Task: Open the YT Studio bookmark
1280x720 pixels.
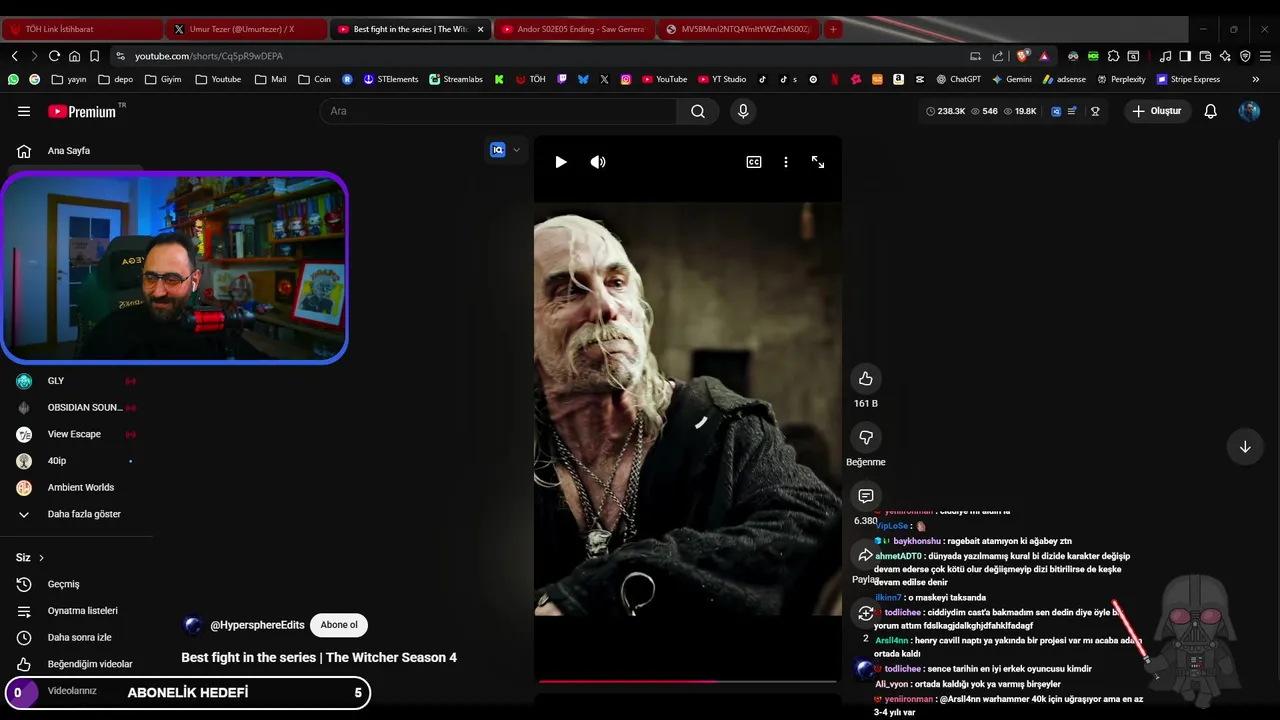Action: click(722, 79)
